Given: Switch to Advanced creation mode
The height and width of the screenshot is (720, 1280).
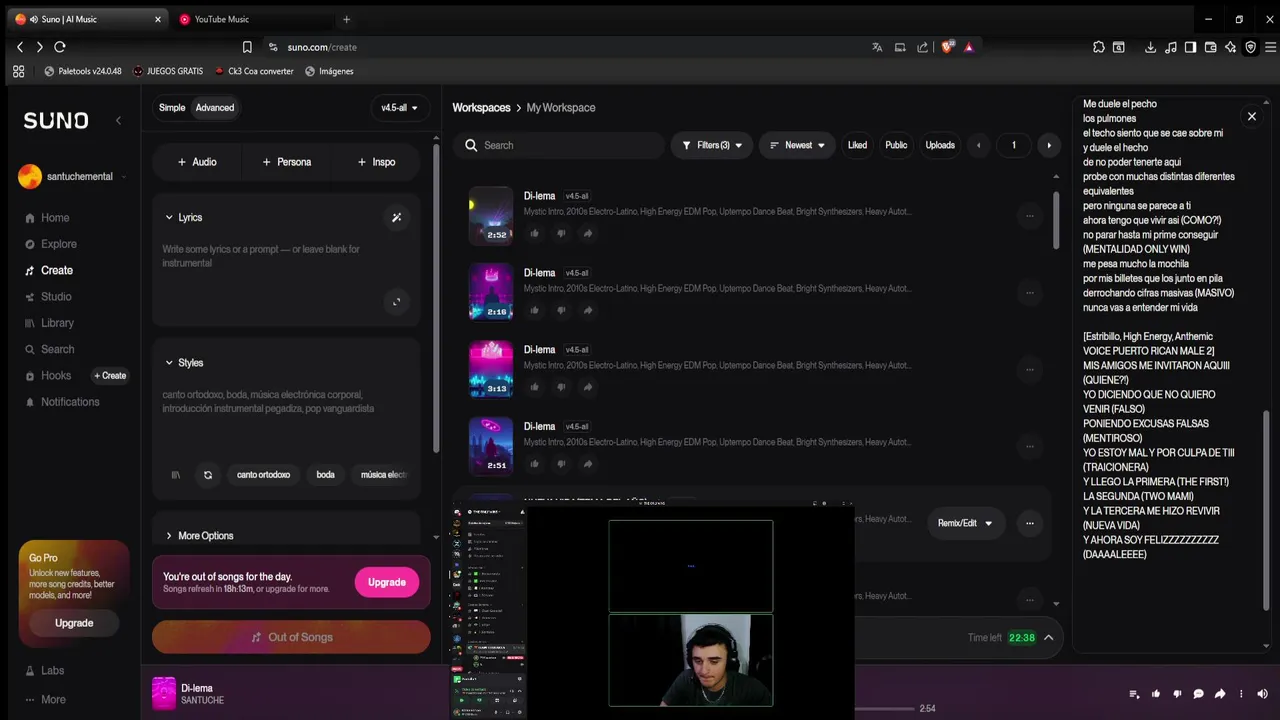Looking at the screenshot, I should (215, 108).
